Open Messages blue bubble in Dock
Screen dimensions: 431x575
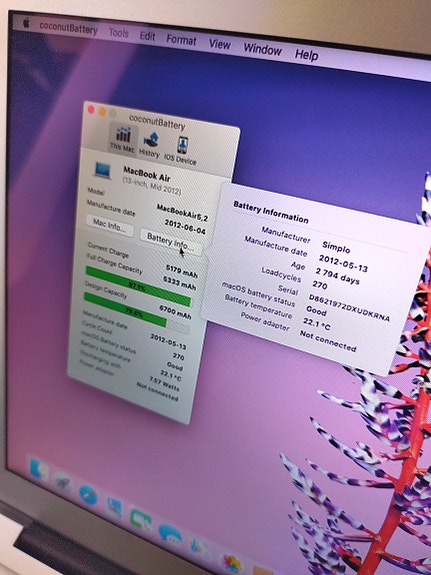tap(170, 534)
